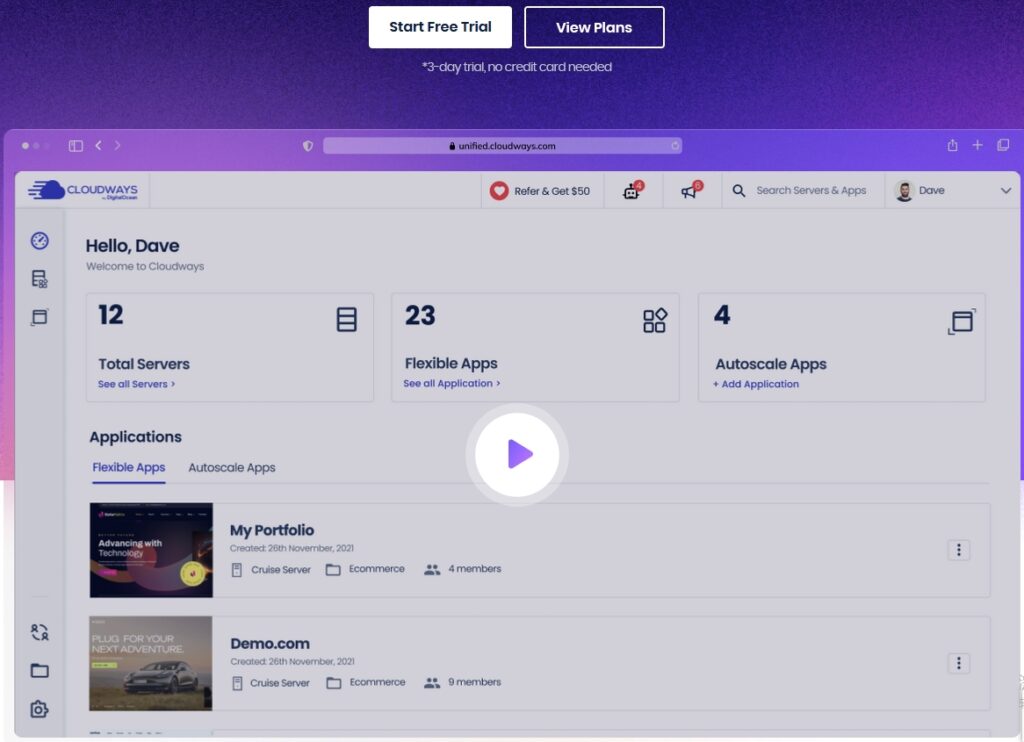This screenshot has height=742, width=1024.
Task: Switch to the Autoscale Apps tab
Action: (231, 468)
